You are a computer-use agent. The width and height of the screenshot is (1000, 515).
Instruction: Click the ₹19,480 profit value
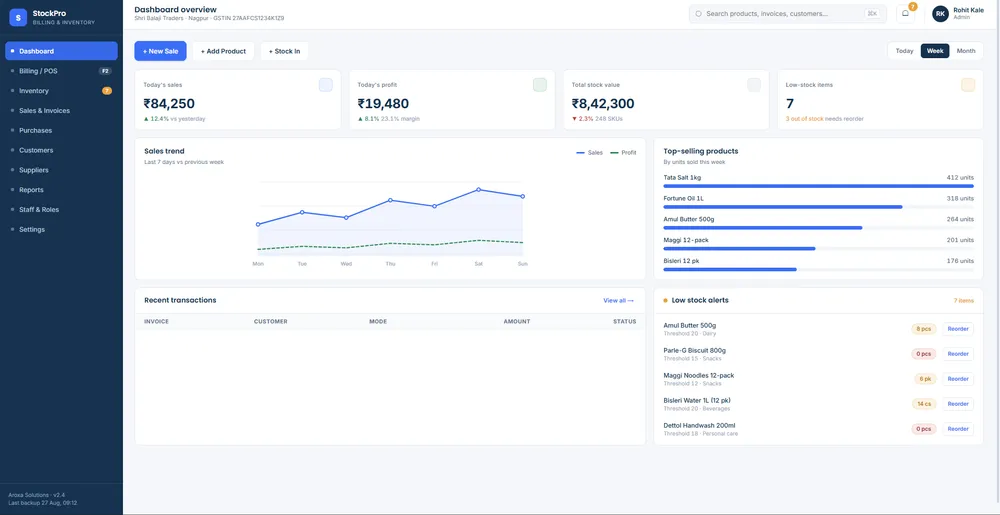pyautogui.click(x=383, y=104)
